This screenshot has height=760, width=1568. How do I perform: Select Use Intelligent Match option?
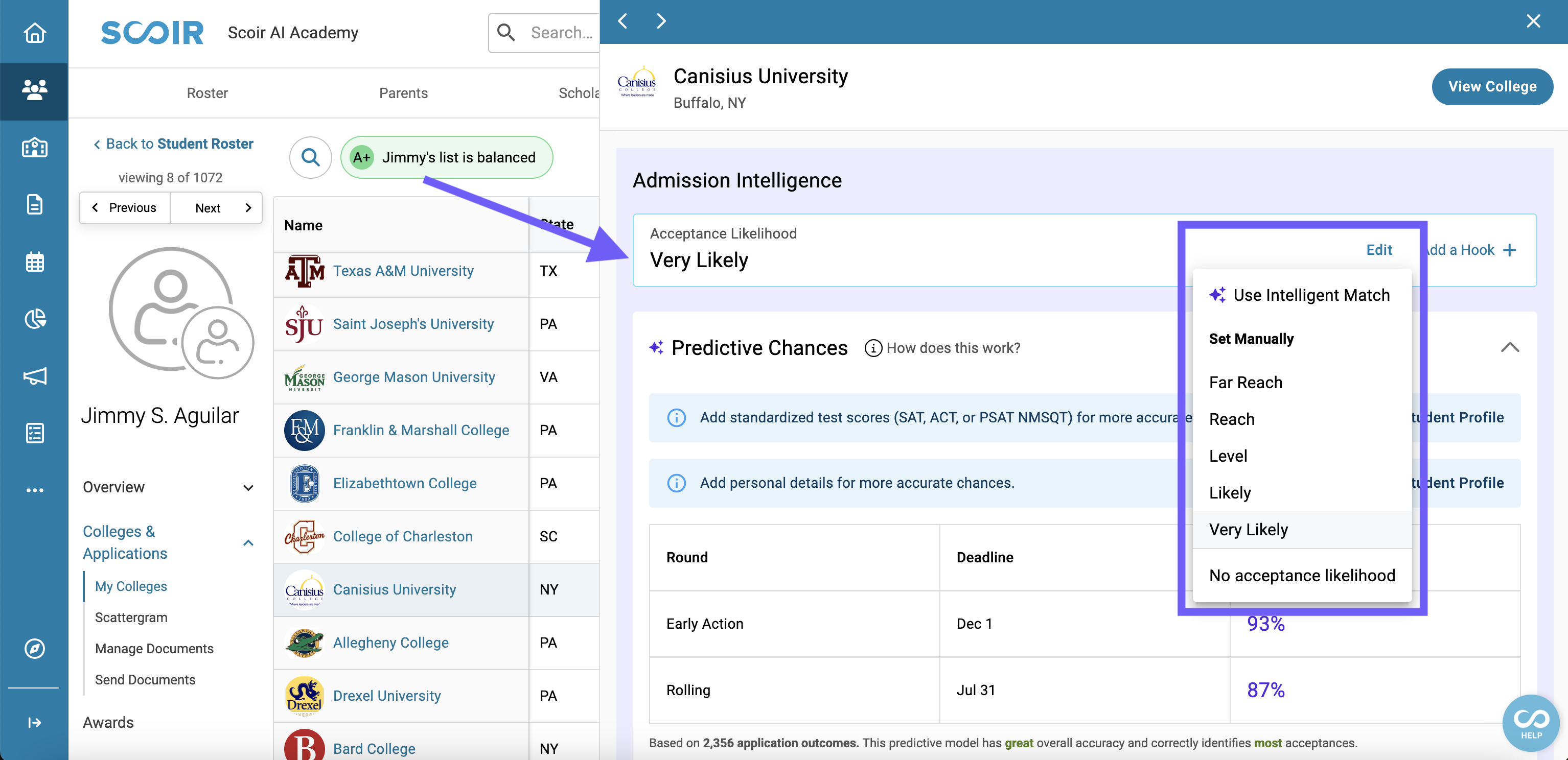1301,295
